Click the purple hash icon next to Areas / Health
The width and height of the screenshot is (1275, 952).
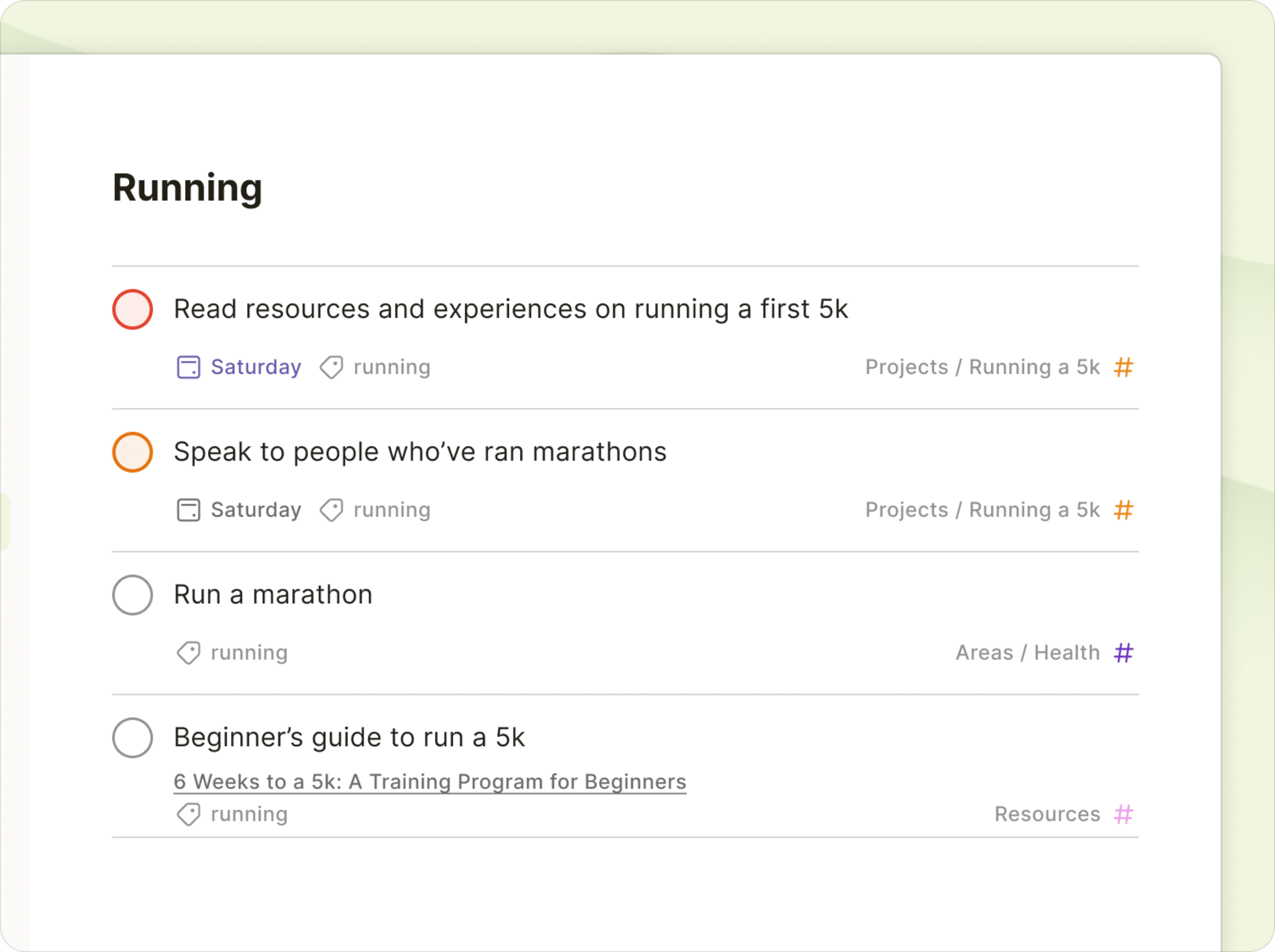point(1123,653)
